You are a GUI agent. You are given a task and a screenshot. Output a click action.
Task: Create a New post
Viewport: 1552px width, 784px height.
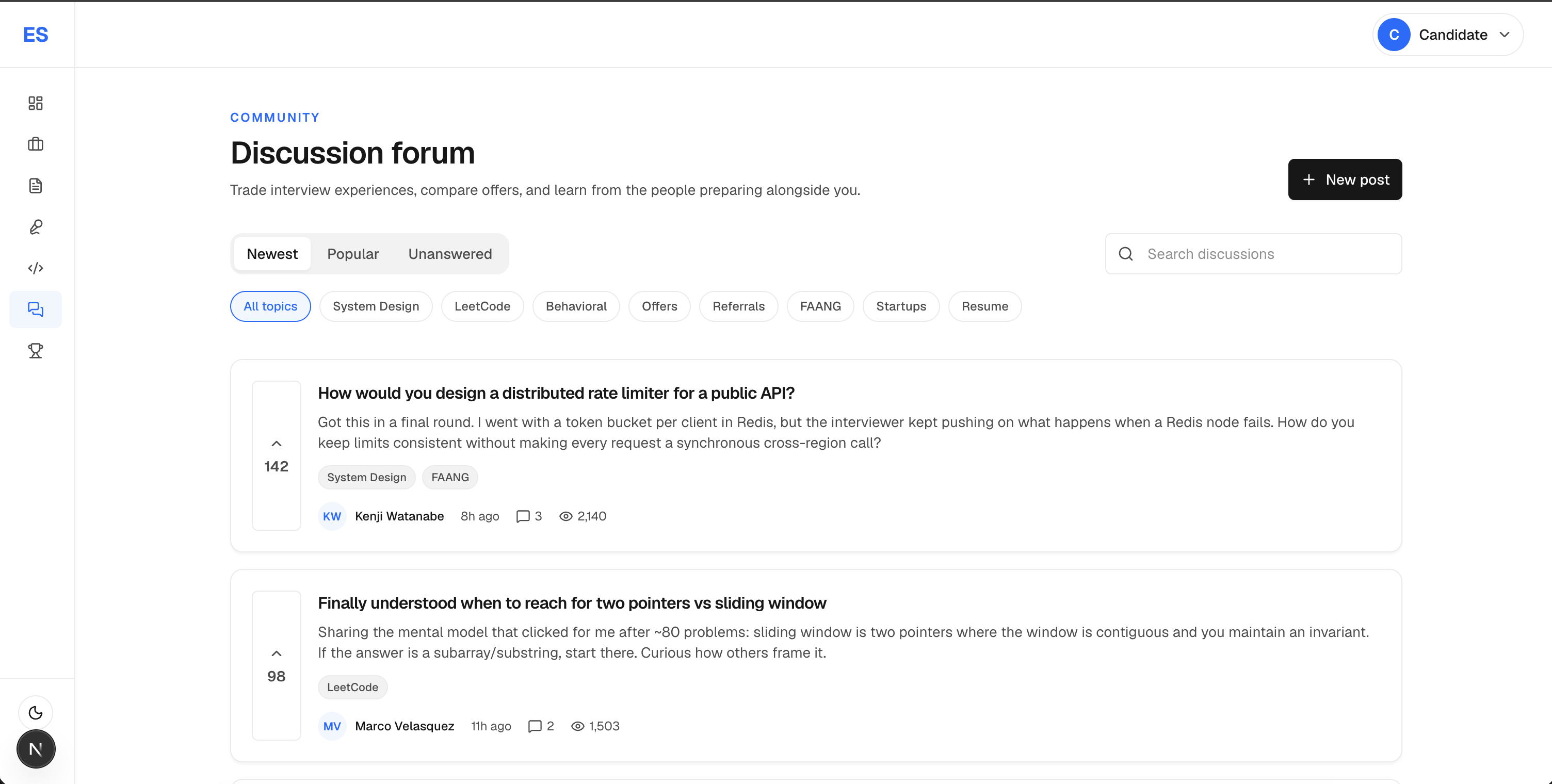(1345, 179)
